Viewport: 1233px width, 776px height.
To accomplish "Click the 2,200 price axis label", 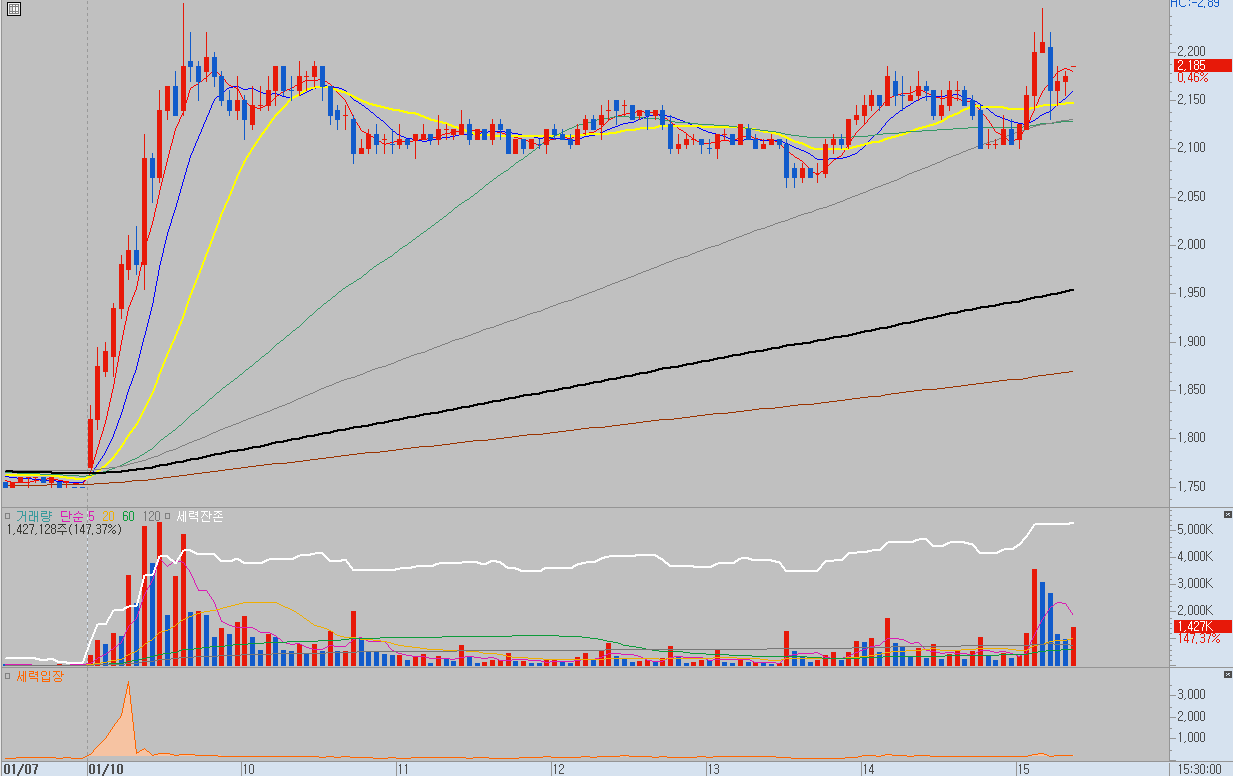I will 1191,51.
